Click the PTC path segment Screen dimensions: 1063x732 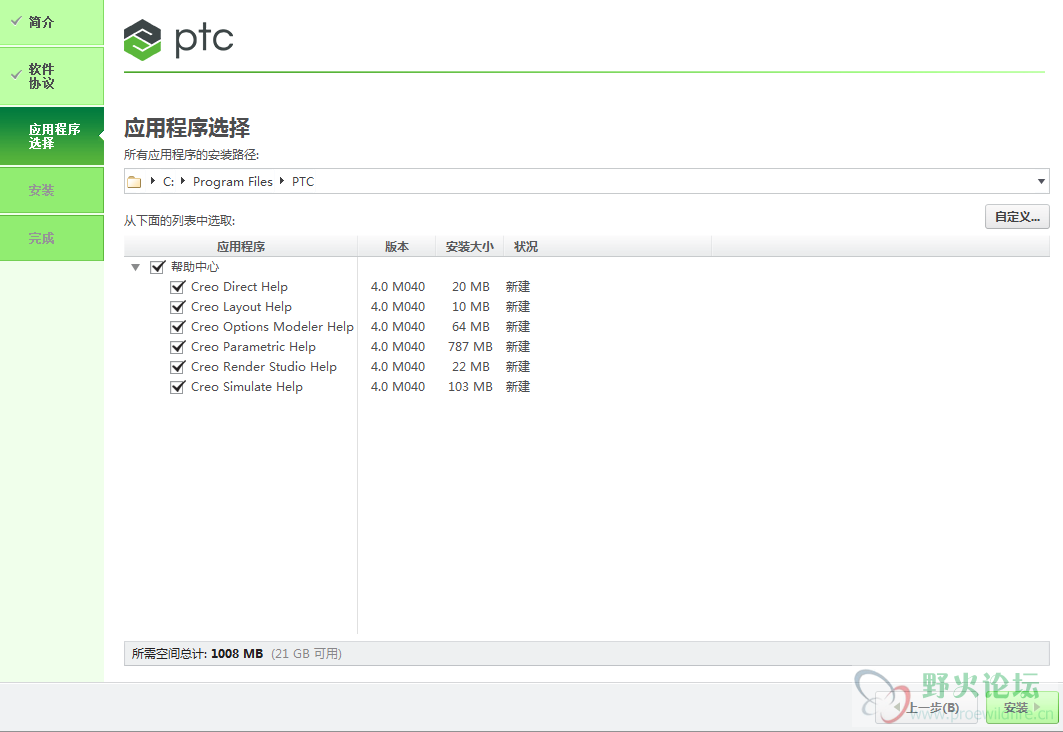[x=303, y=182]
